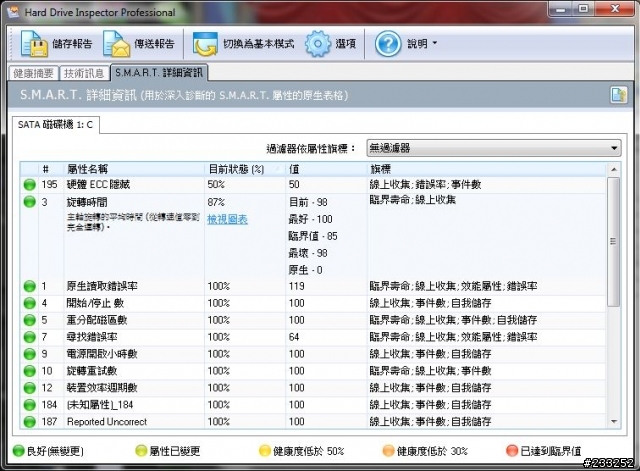This screenshot has width=640, height=471.
Task: Click green status icon for 開始/停止 數
Action: pyautogui.click(x=29, y=303)
